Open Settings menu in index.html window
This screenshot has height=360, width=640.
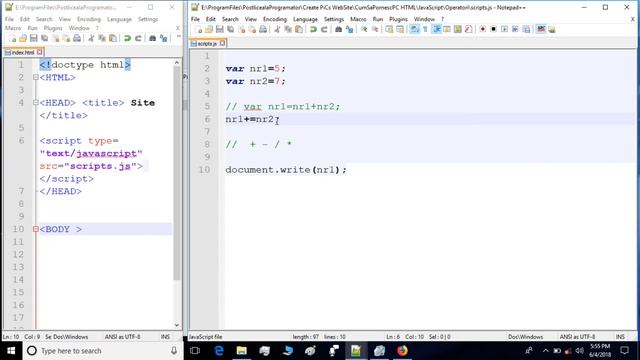[148, 19]
